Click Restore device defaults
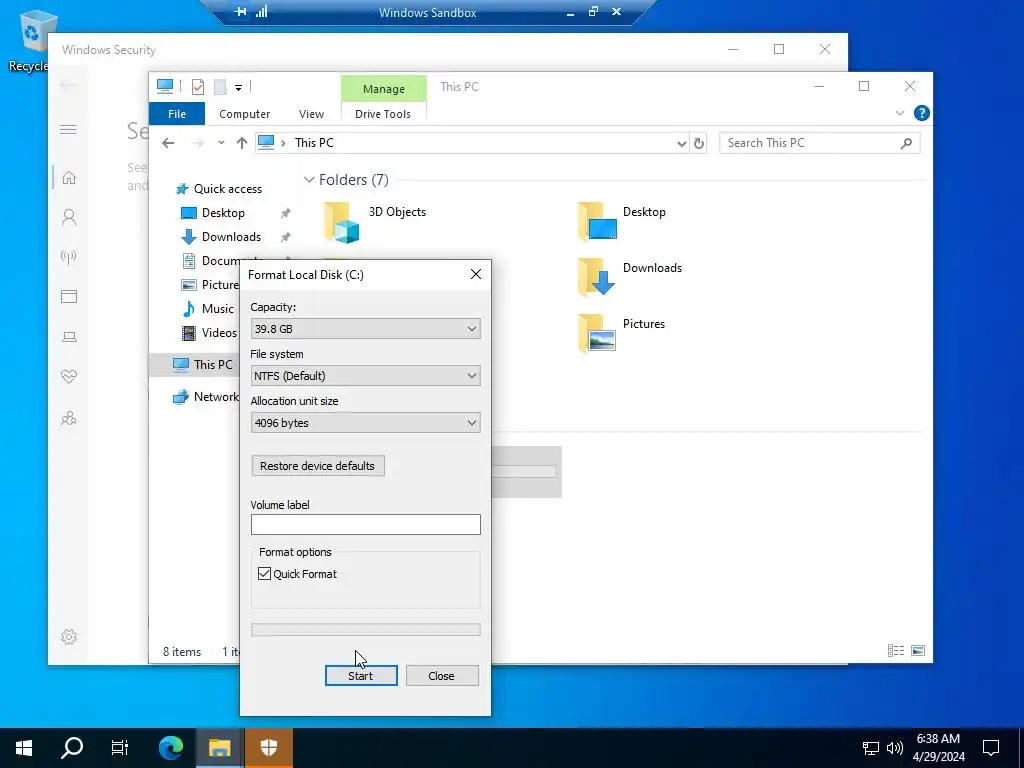1024x768 pixels. coord(317,466)
